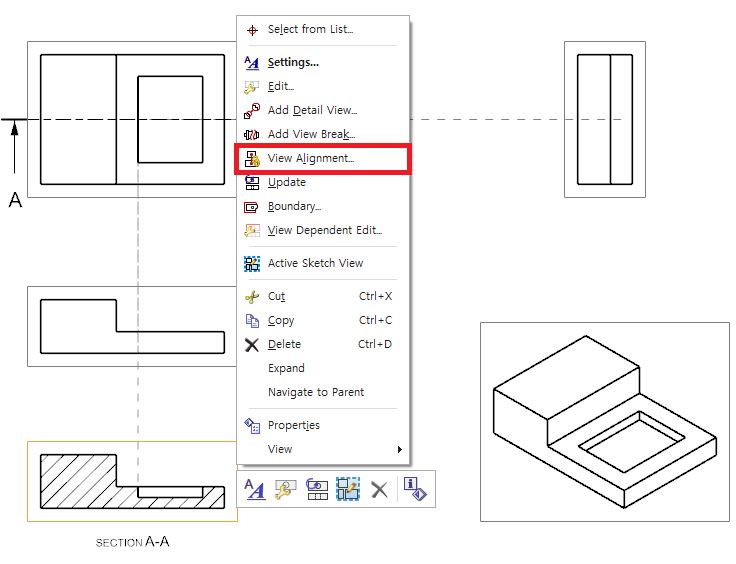Click View Dependent Edit menu entry

(324, 230)
